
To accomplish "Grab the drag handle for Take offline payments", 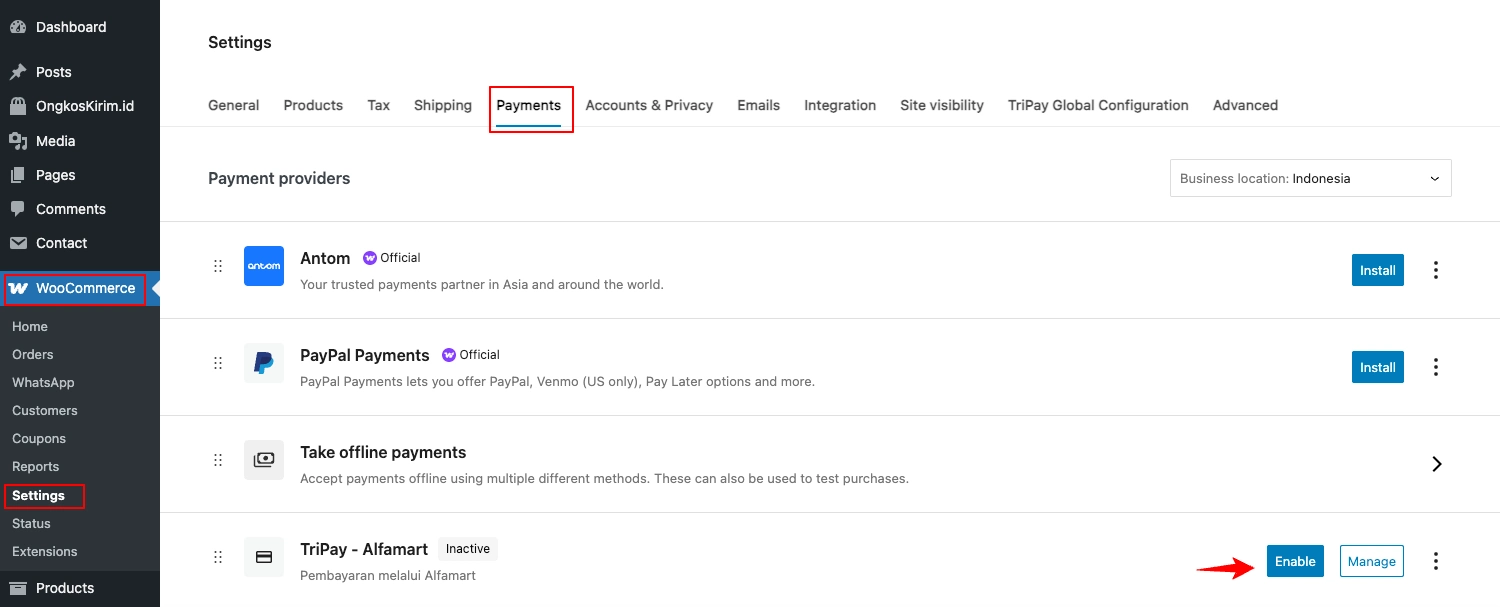I will pos(218,460).
